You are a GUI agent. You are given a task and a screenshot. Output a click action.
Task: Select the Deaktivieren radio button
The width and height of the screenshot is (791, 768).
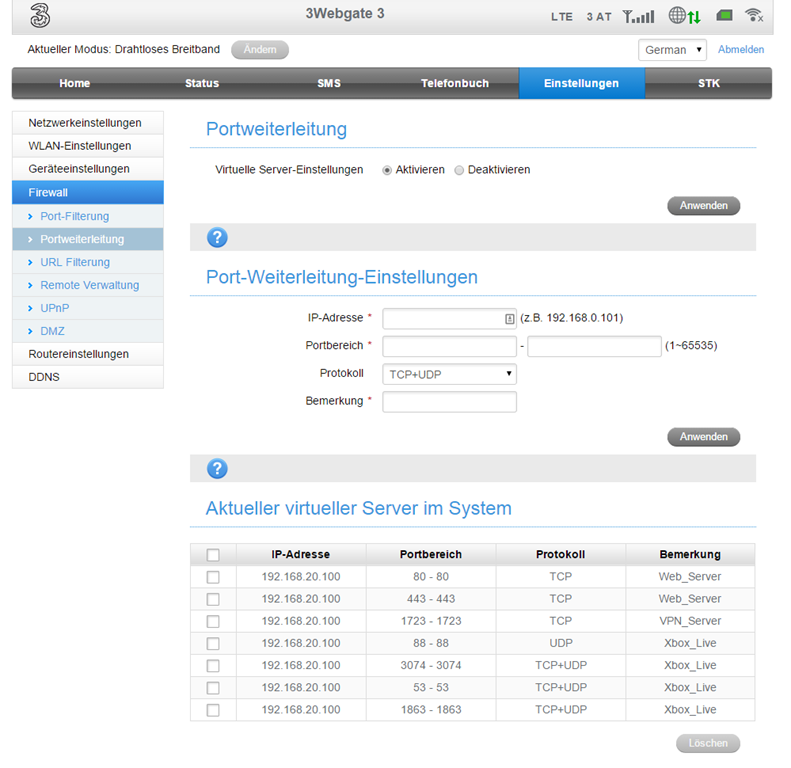point(459,170)
